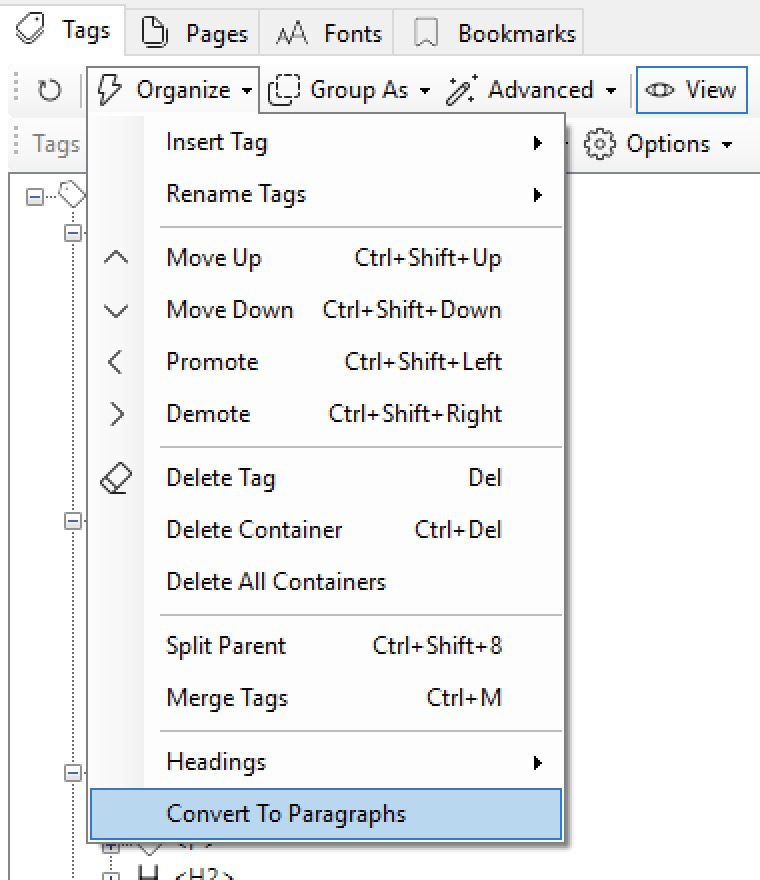Click the Move Down chevron icon

(116, 310)
